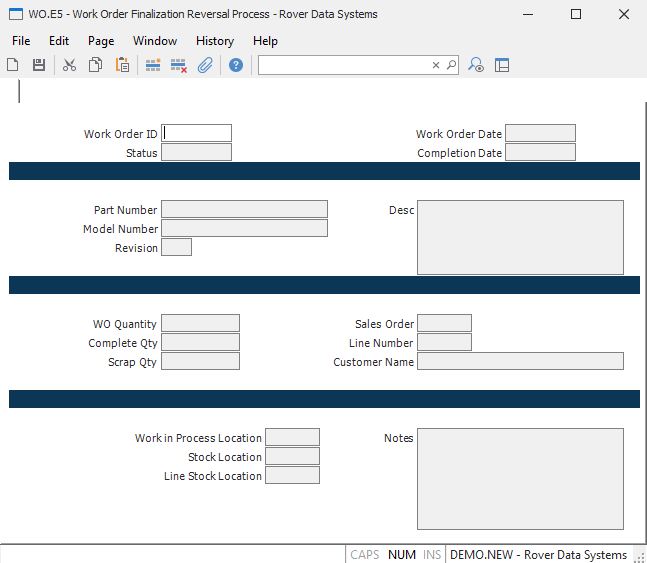Select the Notes text area
Image resolution: width=647 pixels, height=563 pixels.
point(520,479)
